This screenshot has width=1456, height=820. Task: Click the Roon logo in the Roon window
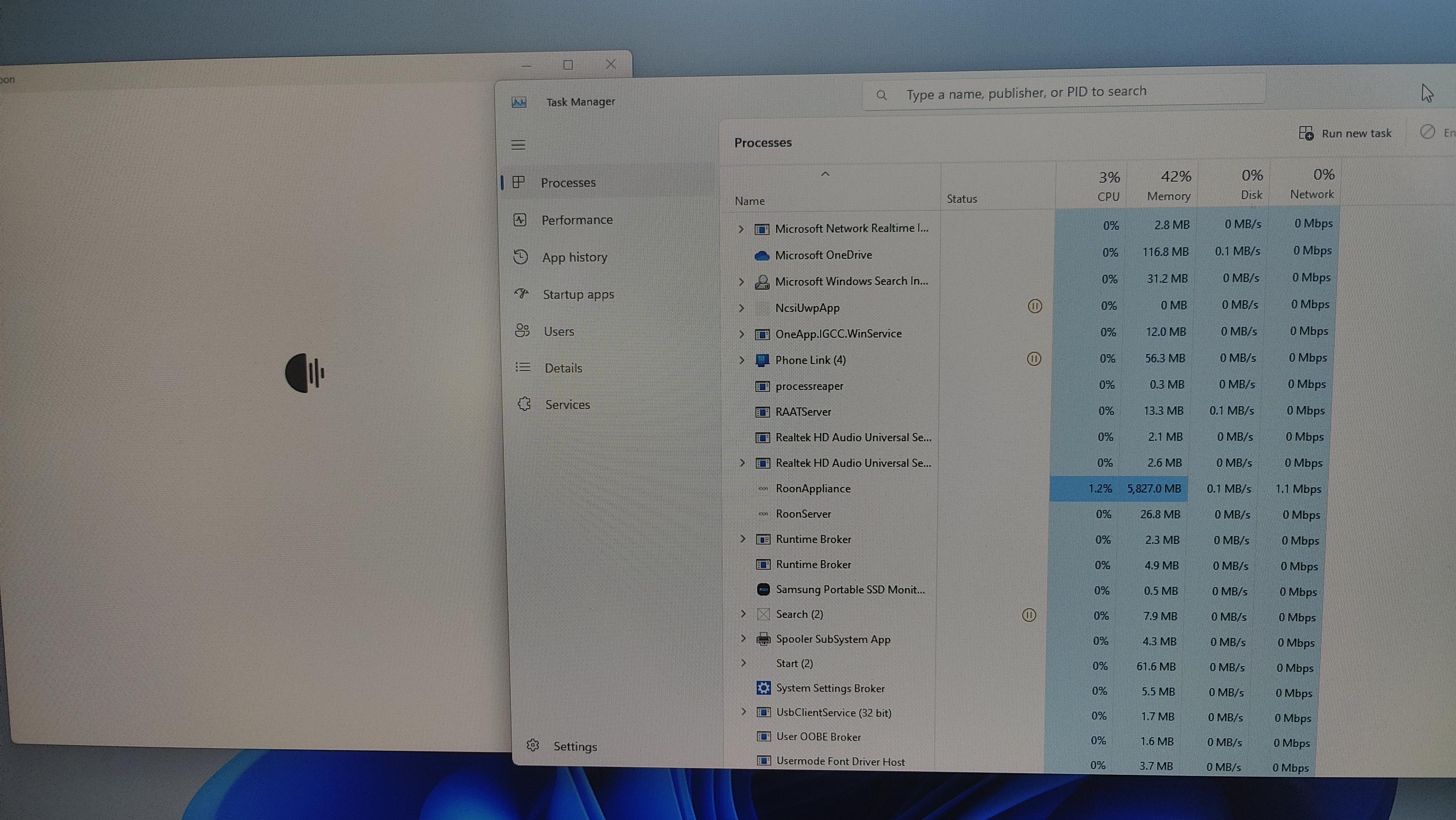(x=305, y=372)
